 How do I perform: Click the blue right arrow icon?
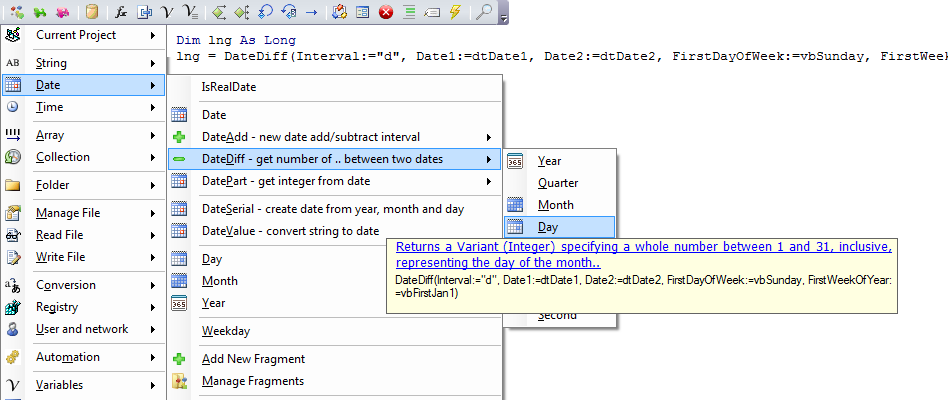(x=311, y=12)
